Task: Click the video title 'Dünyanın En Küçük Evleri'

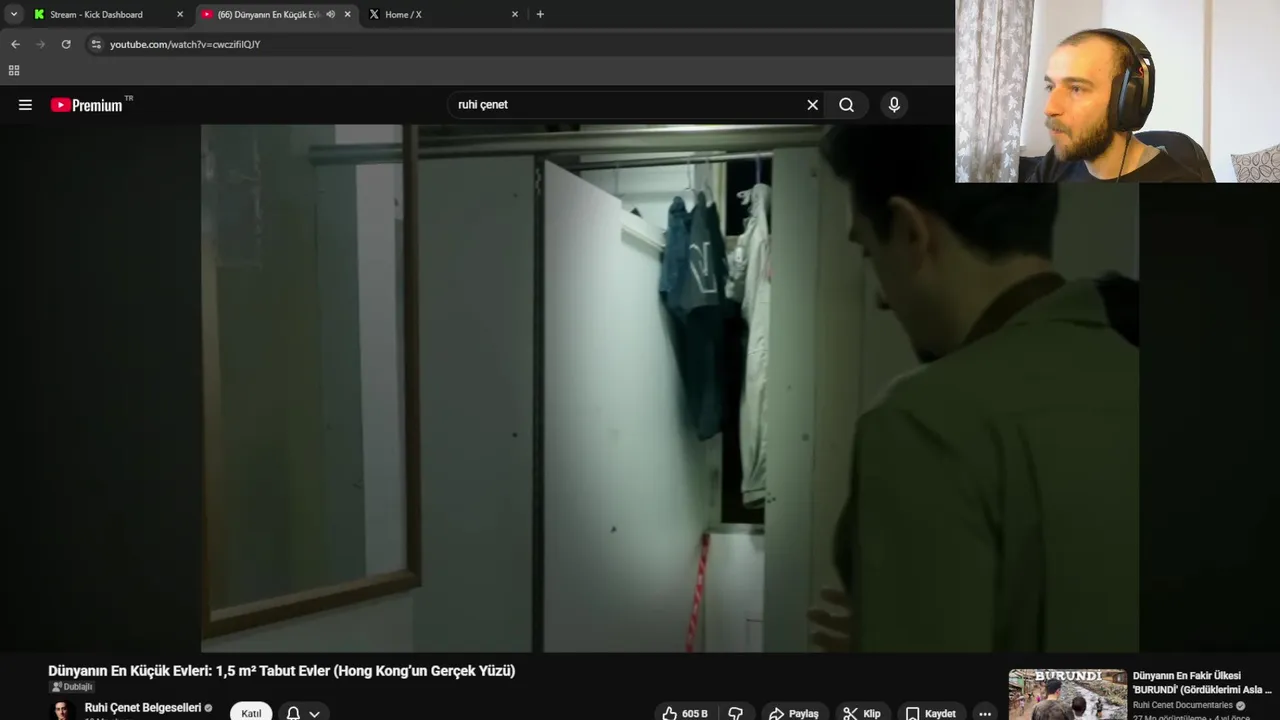Action: [x=281, y=671]
